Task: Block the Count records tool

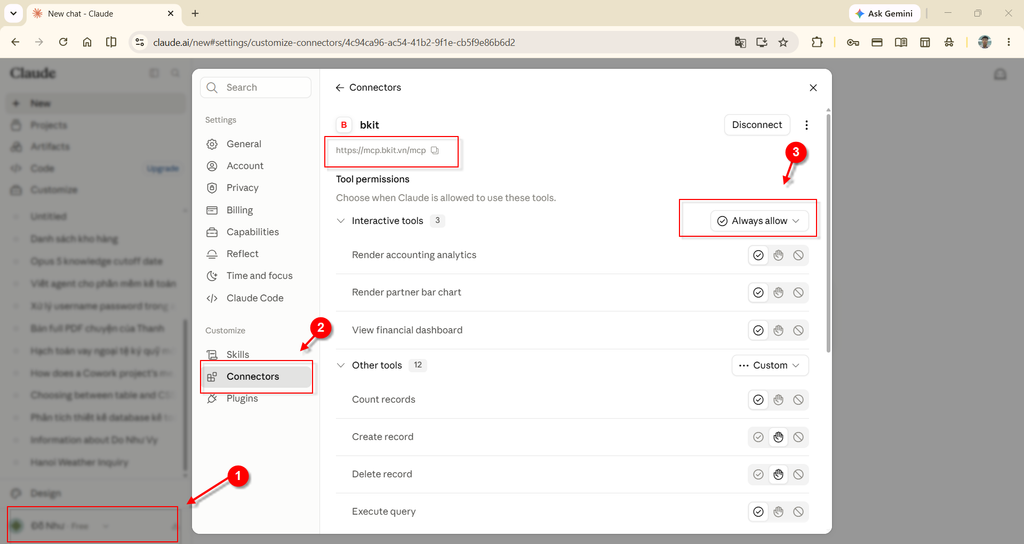Action: [x=799, y=400]
